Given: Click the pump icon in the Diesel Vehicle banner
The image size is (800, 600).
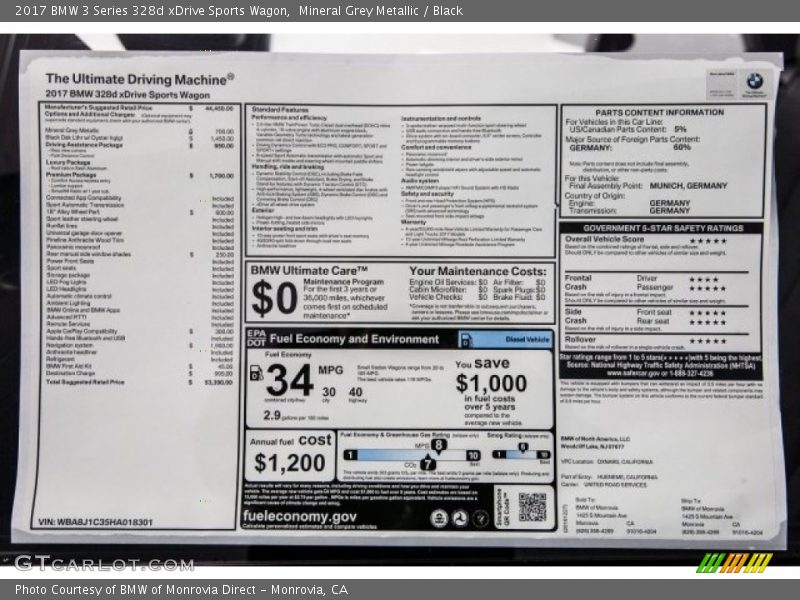Looking at the screenshot, I should pyautogui.click(x=467, y=340).
